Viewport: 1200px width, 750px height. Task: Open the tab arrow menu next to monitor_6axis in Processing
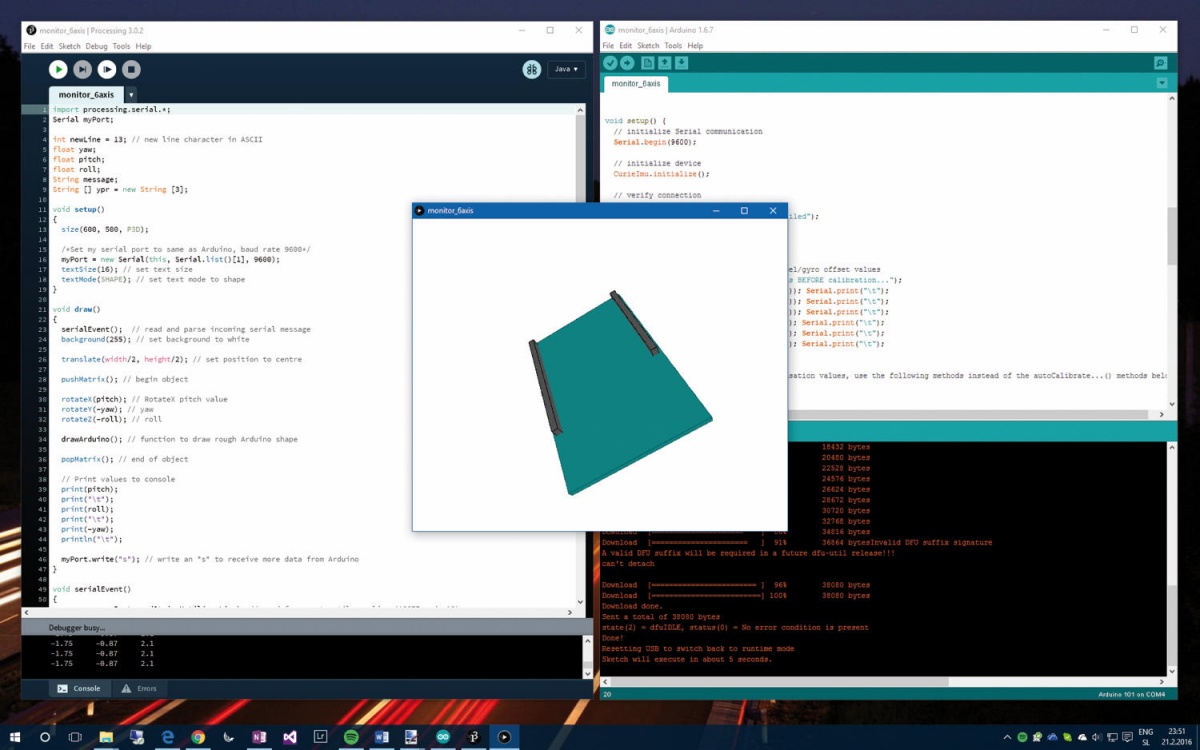click(x=131, y=94)
